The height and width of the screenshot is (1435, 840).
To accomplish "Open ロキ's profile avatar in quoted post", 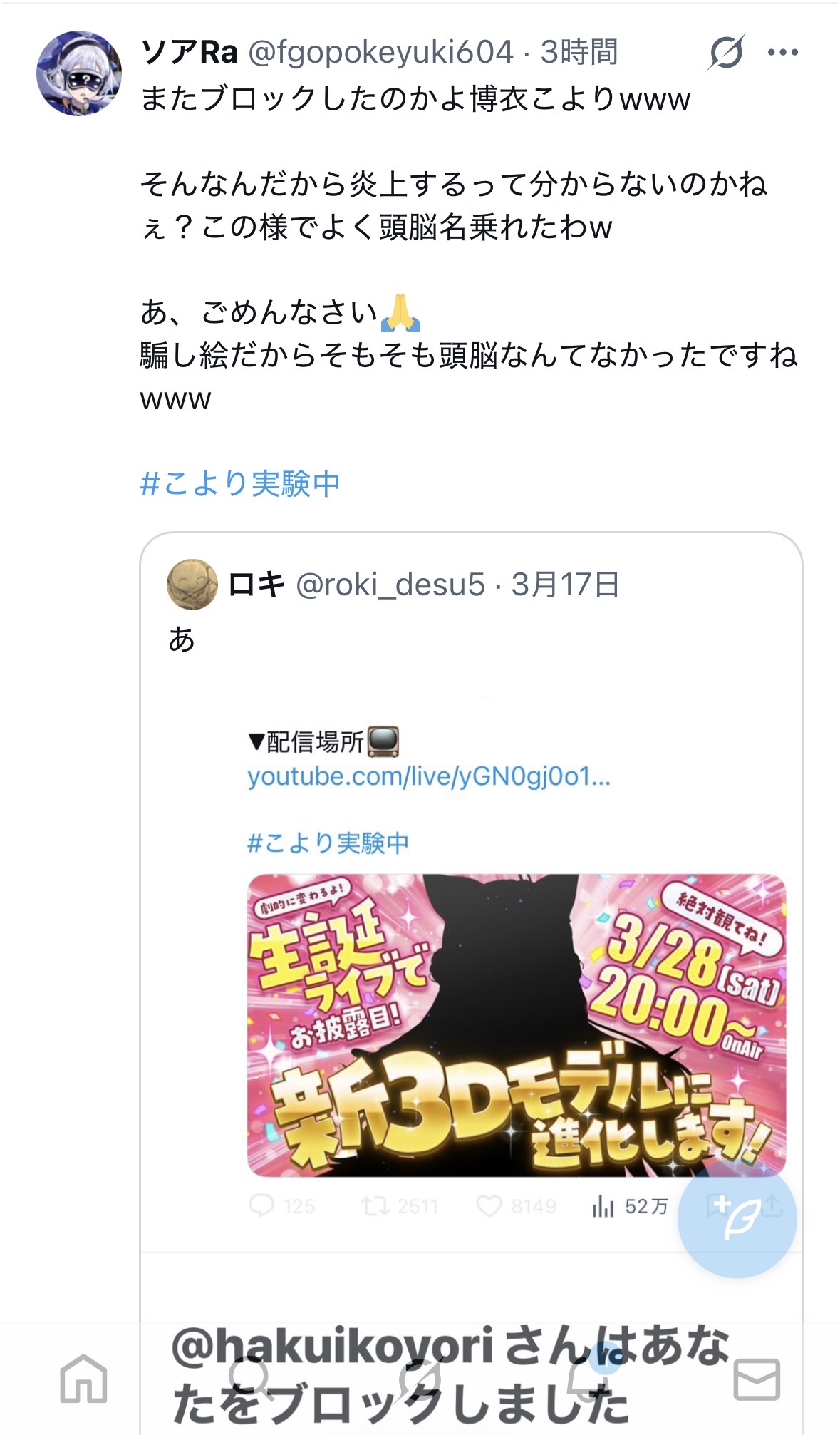I will pyautogui.click(x=192, y=585).
